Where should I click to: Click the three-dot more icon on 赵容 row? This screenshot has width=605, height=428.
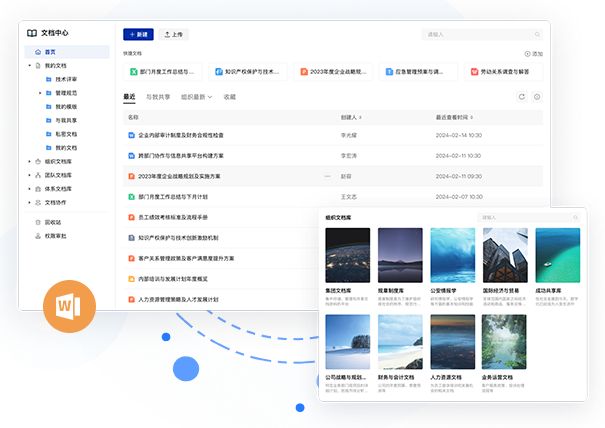click(326, 176)
